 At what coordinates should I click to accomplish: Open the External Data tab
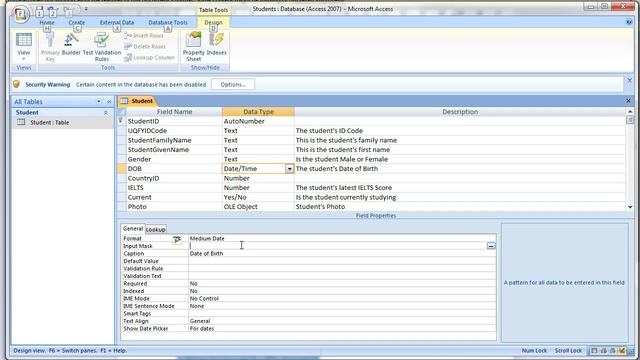coord(117,22)
